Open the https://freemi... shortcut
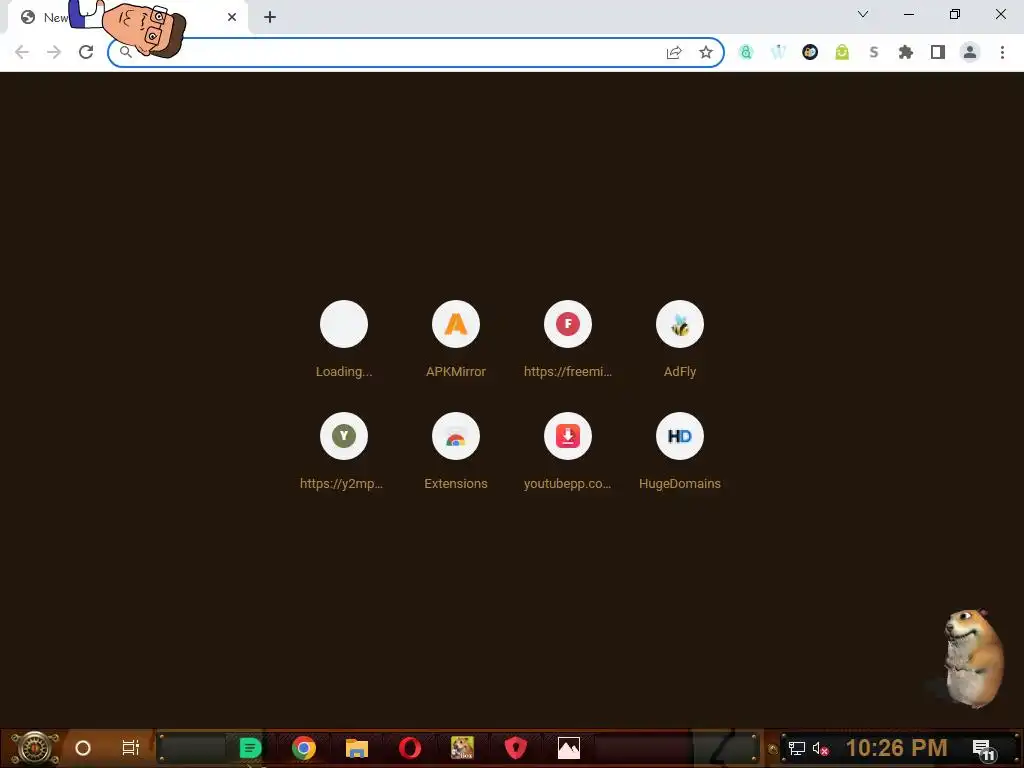The height and width of the screenshot is (768, 1024). [x=568, y=341]
